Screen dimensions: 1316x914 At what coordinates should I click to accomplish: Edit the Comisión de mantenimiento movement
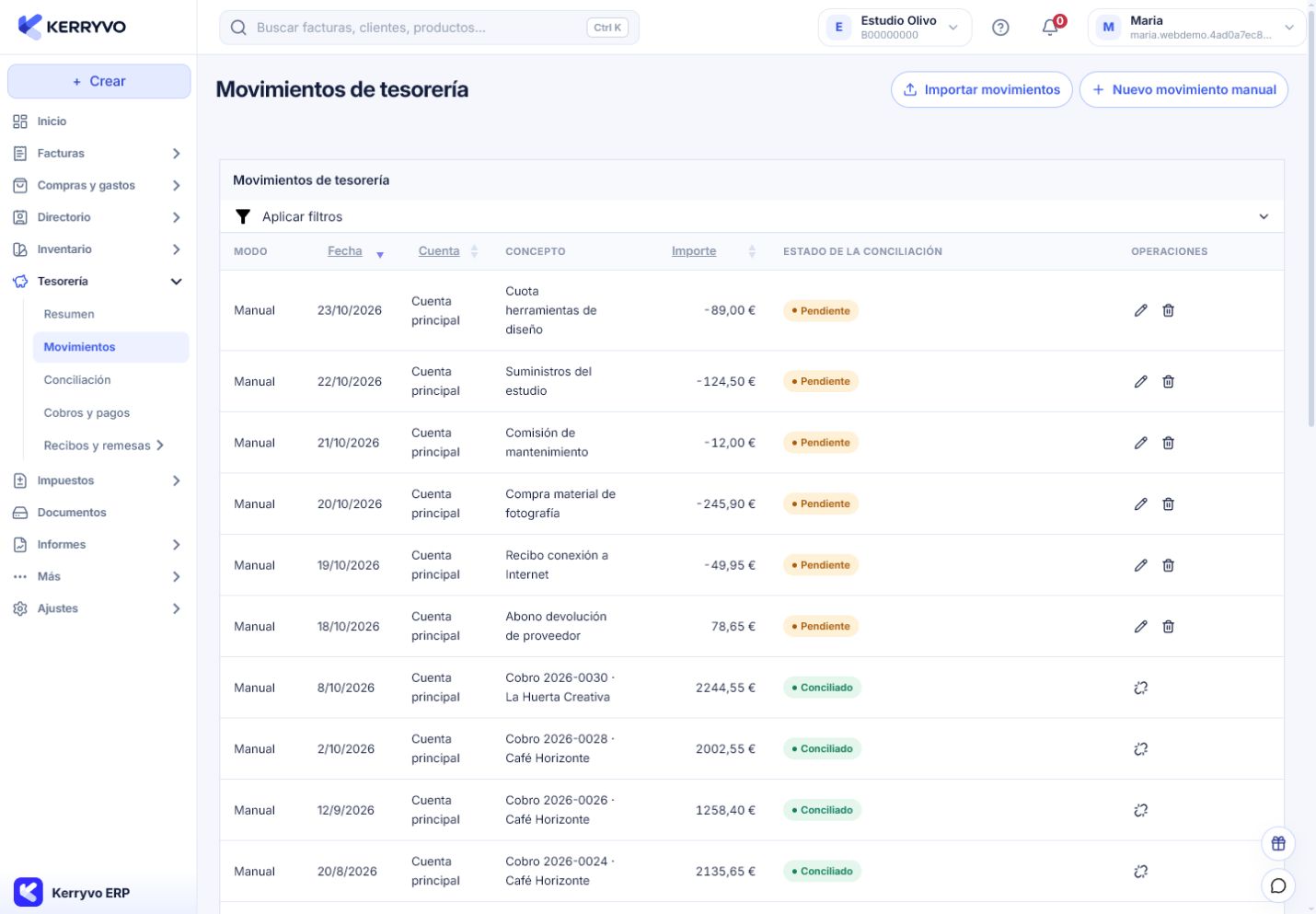click(1140, 443)
